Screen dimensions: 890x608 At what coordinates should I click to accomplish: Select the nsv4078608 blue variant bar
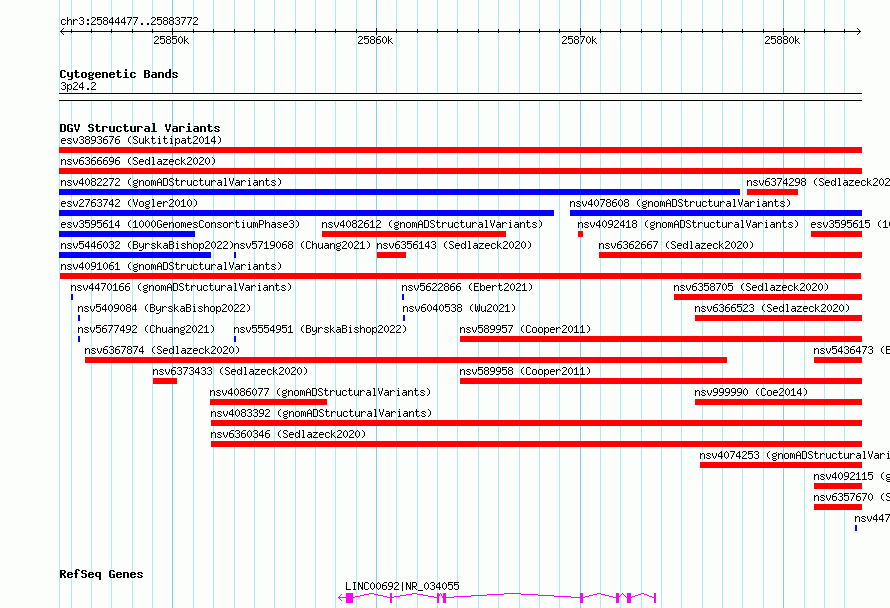[716, 213]
